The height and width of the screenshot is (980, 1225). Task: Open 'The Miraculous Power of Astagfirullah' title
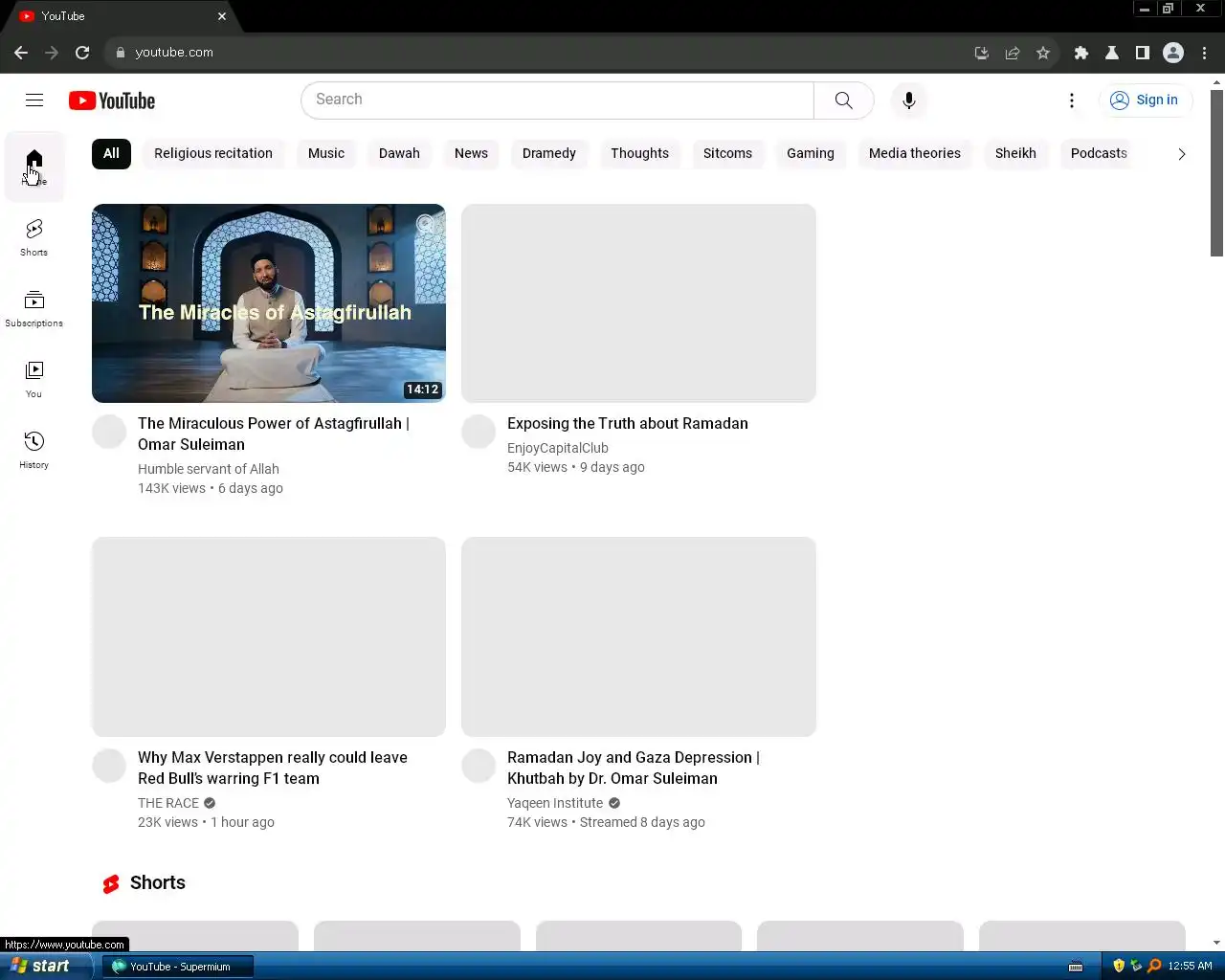click(274, 434)
